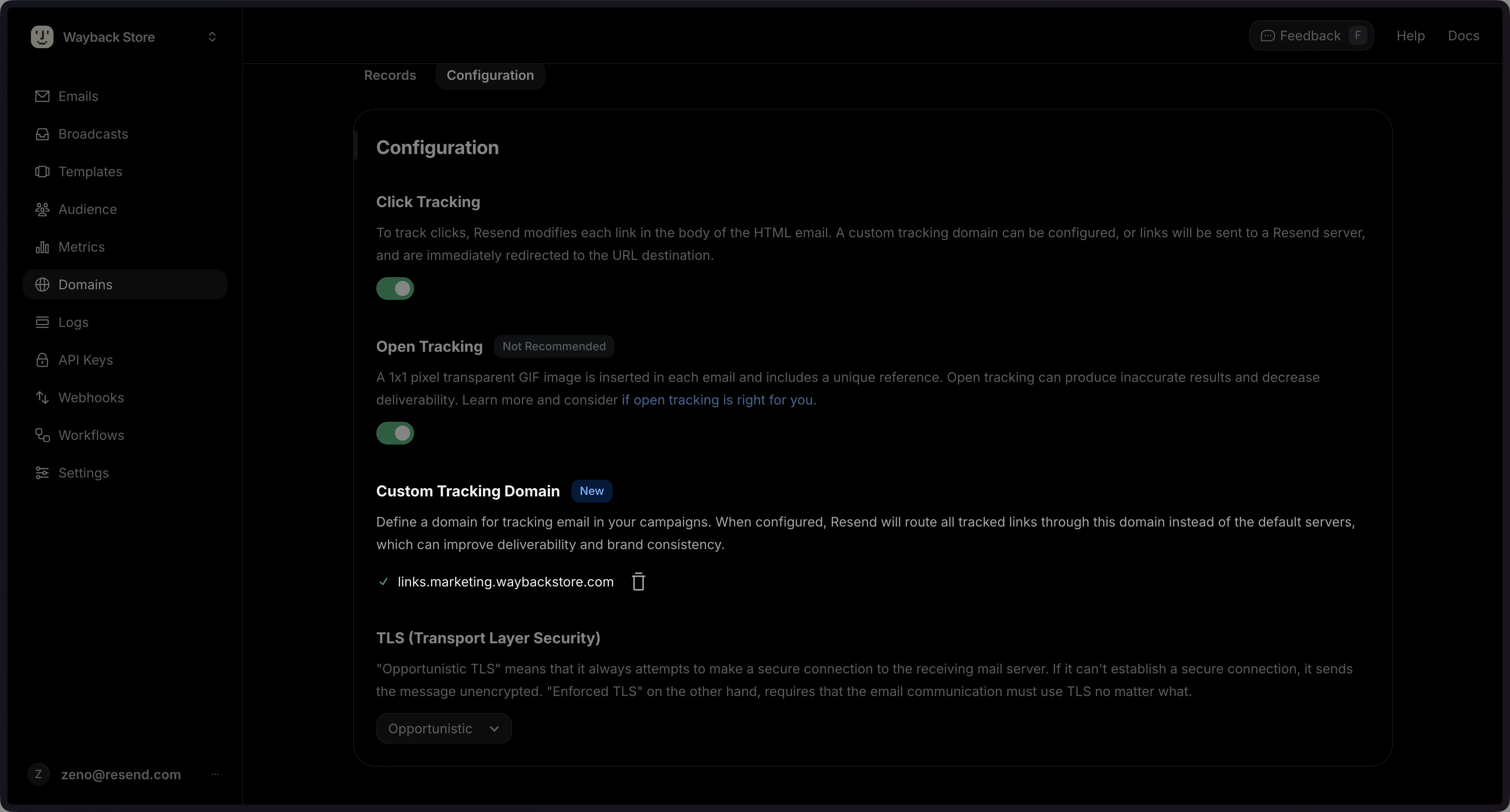Follow the open tracking guidance link
This screenshot has height=812, width=1510.
(719, 400)
